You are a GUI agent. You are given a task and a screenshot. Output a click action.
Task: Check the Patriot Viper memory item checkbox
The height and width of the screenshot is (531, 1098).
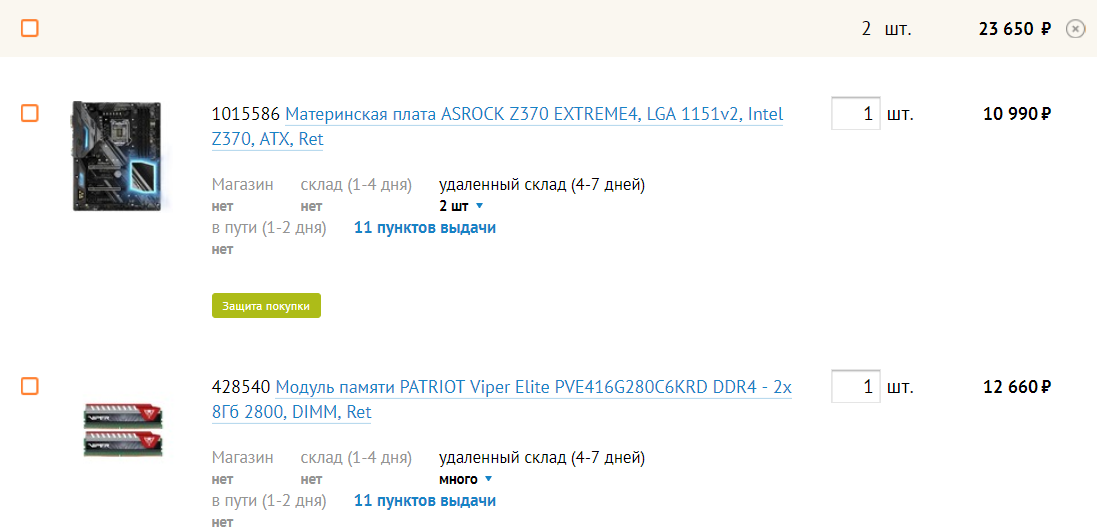point(30,386)
